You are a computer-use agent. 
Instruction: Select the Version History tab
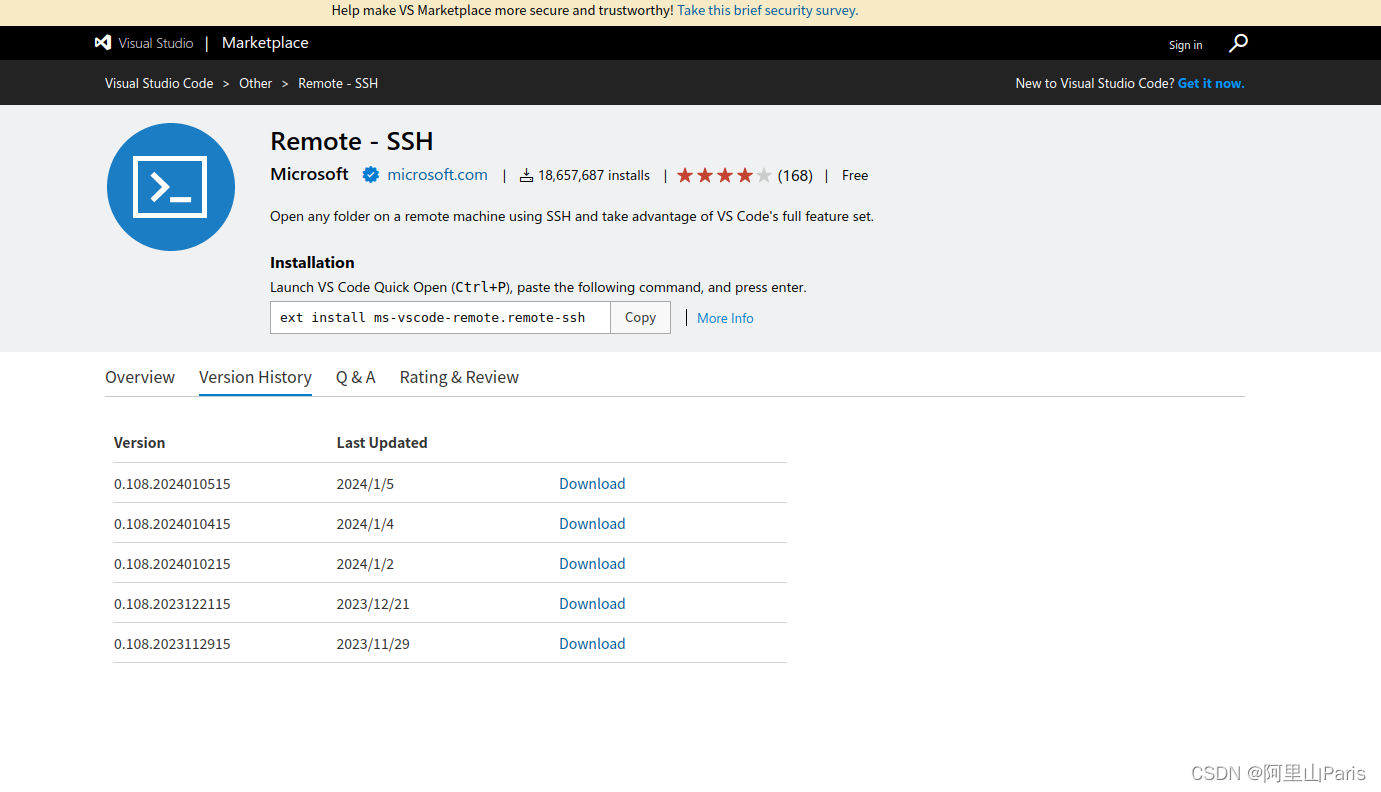(255, 377)
